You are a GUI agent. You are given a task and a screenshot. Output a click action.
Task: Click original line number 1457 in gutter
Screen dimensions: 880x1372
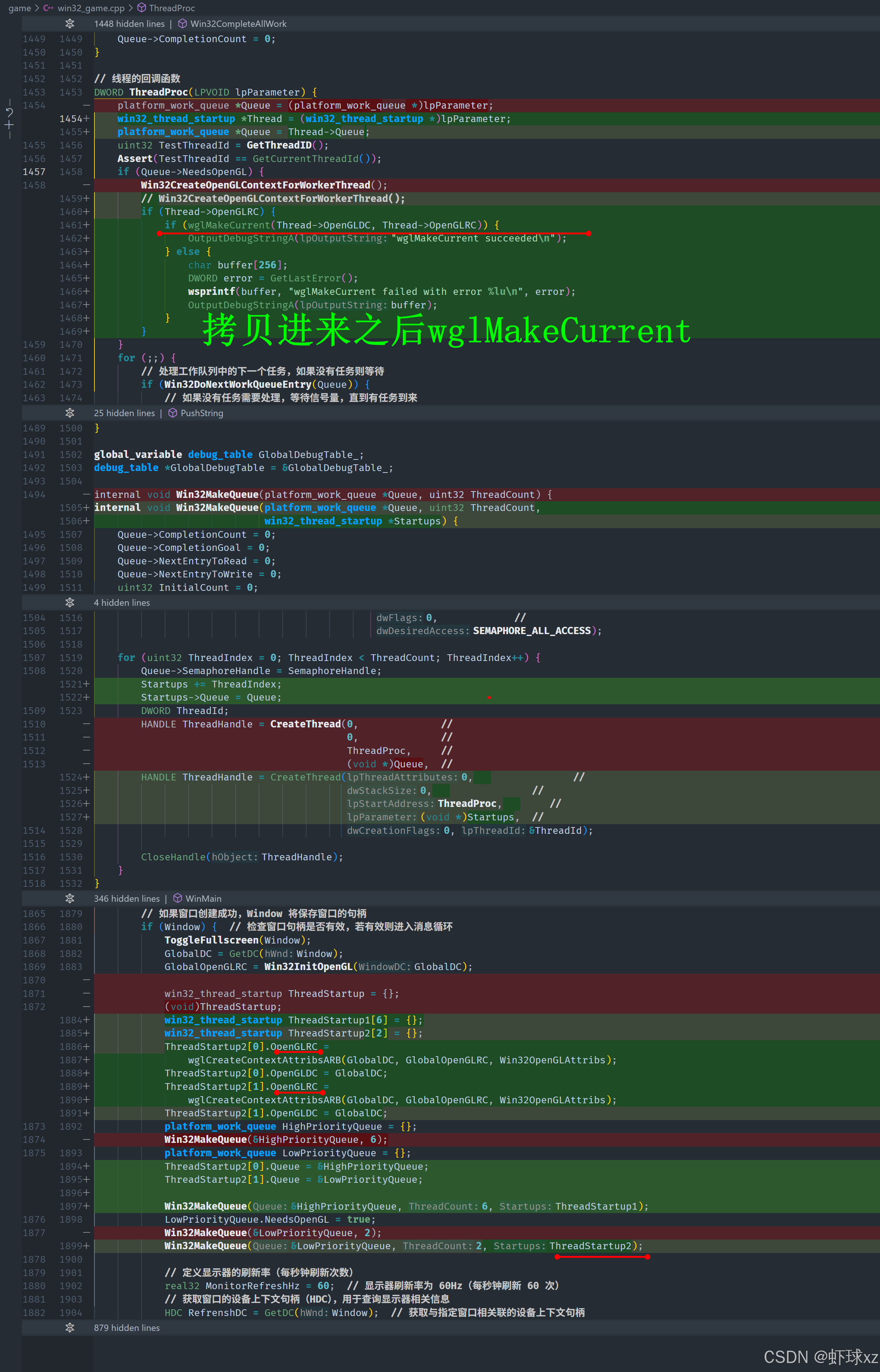click(x=34, y=172)
